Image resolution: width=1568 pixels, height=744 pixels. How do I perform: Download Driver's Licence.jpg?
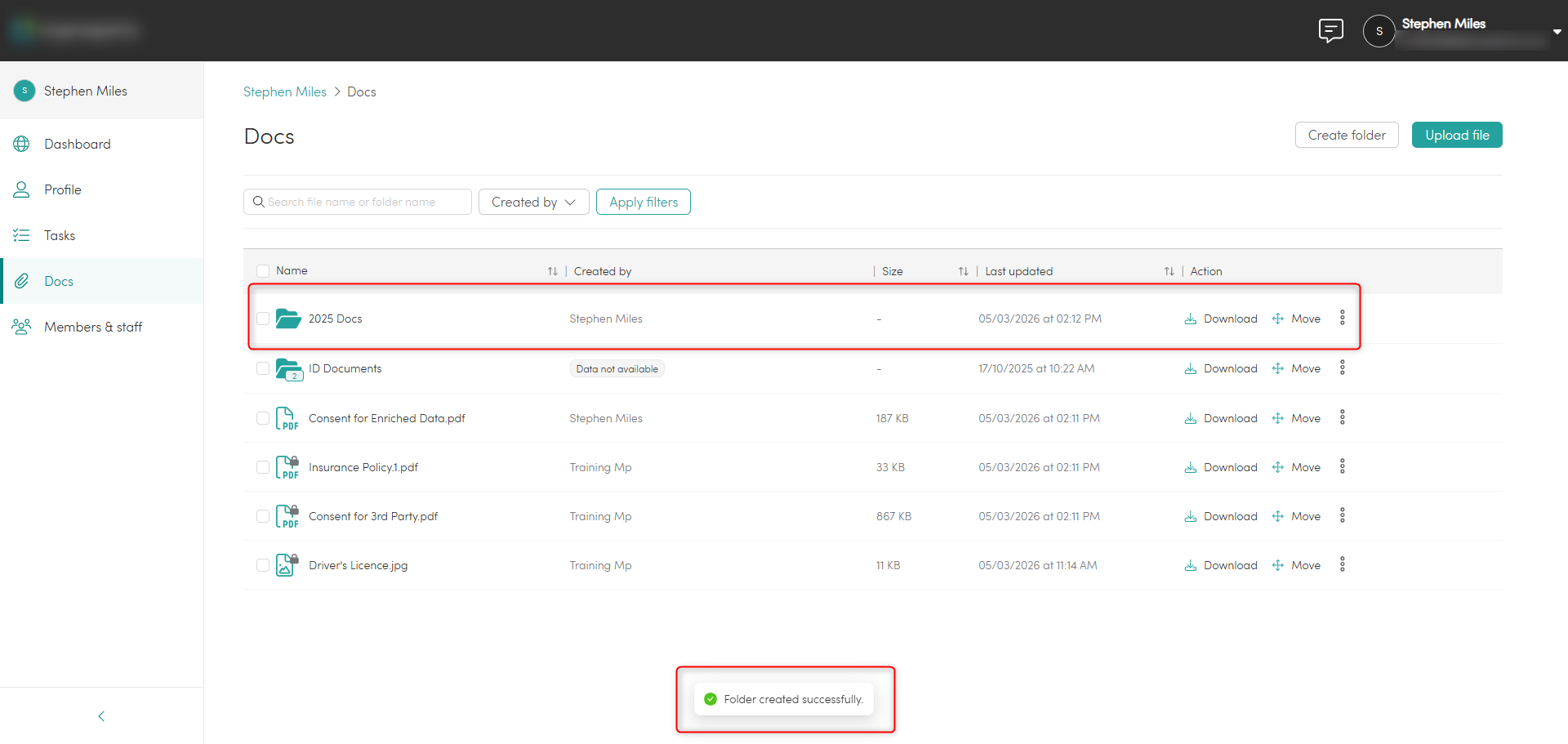(1221, 565)
